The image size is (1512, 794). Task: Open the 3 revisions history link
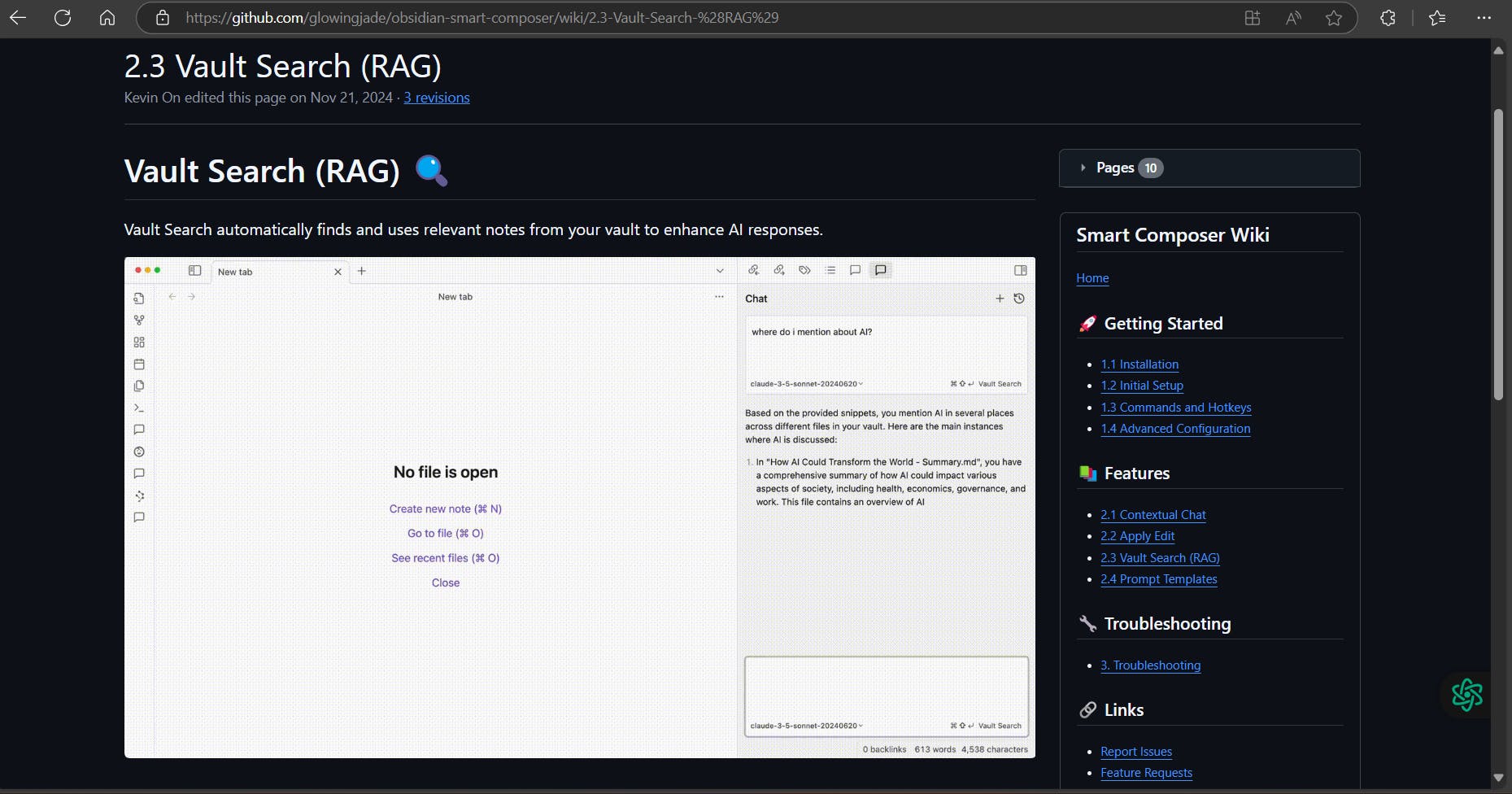click(x=437, y=98)
